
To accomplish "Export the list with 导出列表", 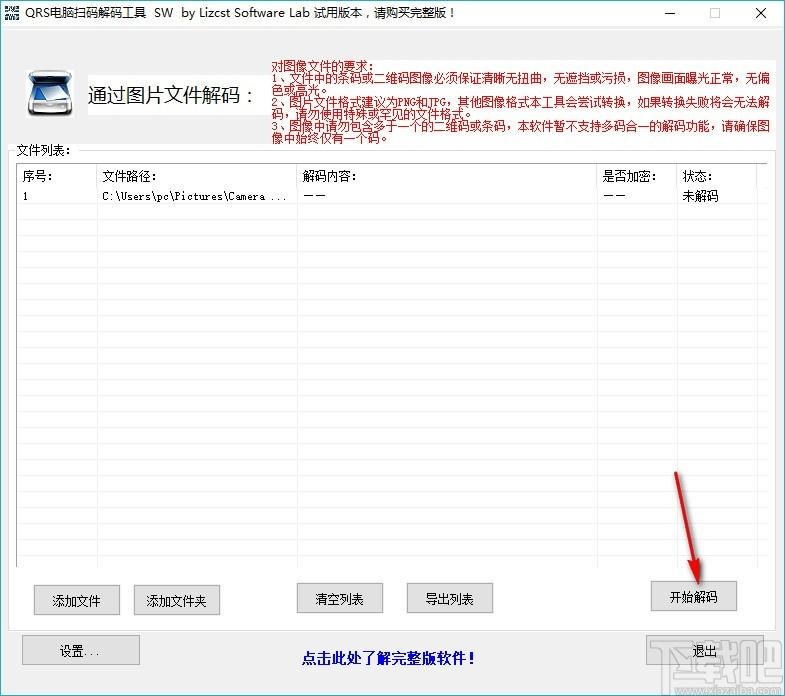I will (x=450, y=598).
